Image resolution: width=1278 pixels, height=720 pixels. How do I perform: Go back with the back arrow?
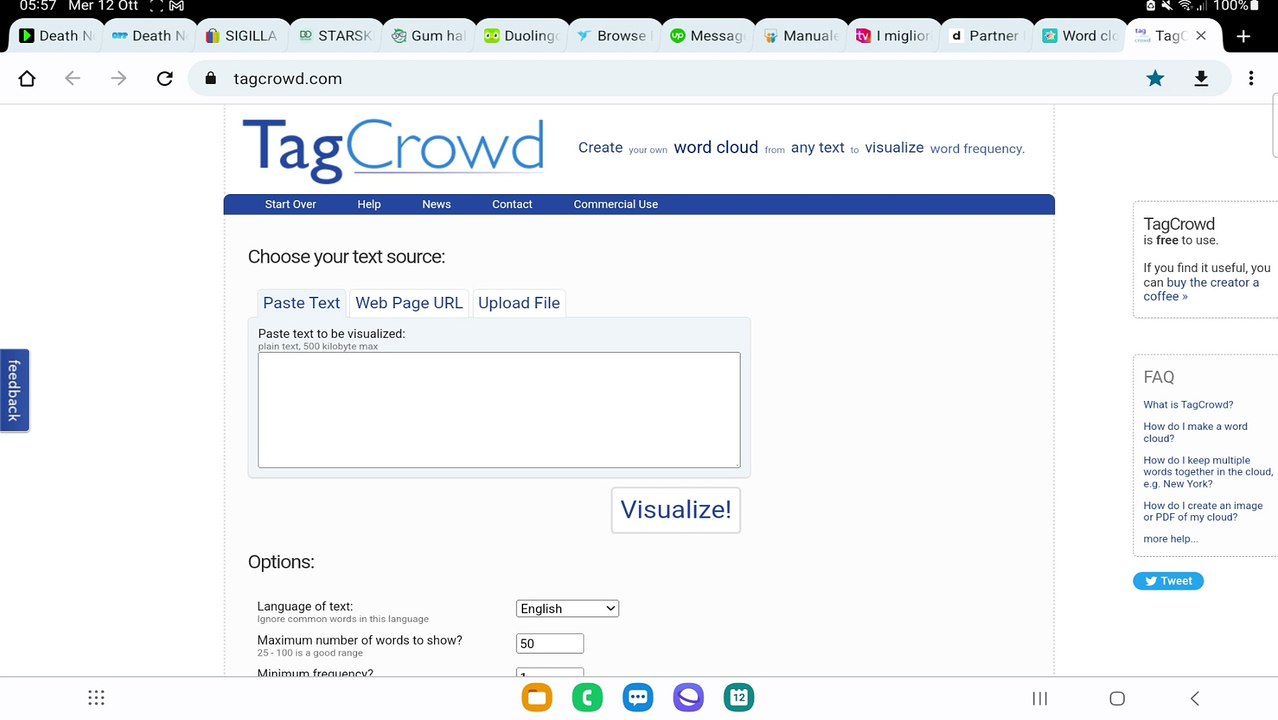pyautogui.click(x=72, y=78)
